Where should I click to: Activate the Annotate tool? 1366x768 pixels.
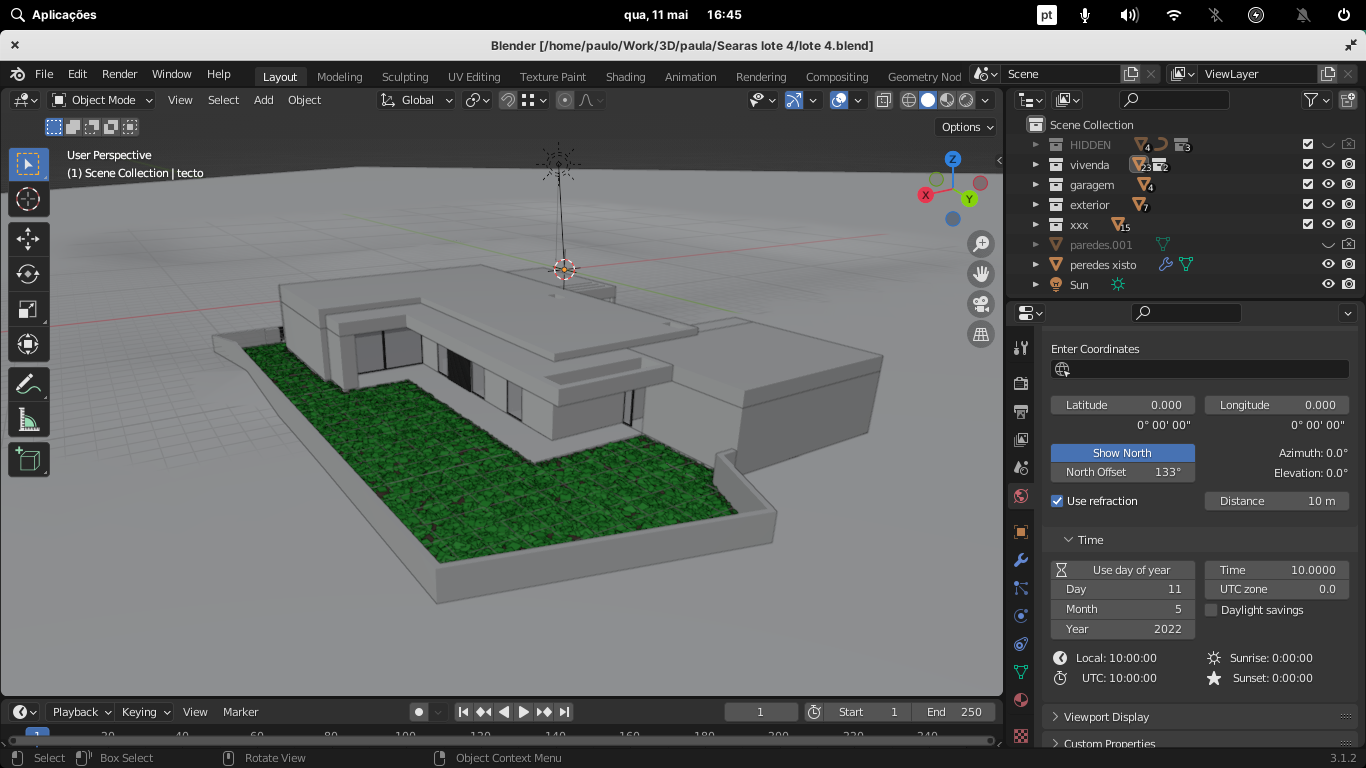click(28, 384)
